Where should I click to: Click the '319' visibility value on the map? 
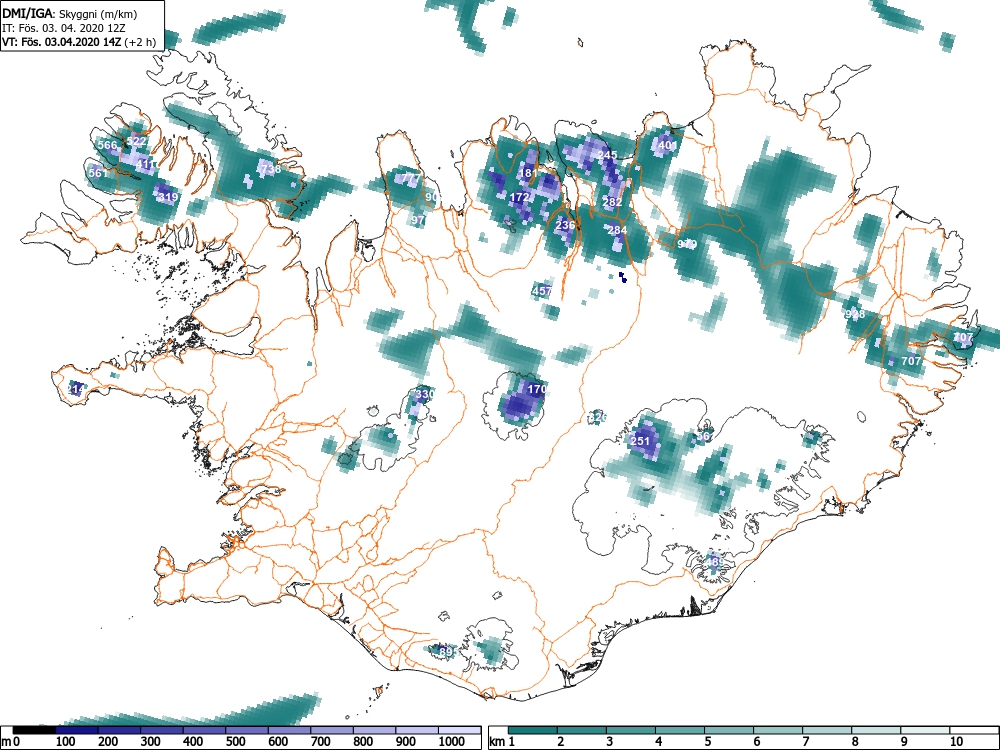[168, 197]
